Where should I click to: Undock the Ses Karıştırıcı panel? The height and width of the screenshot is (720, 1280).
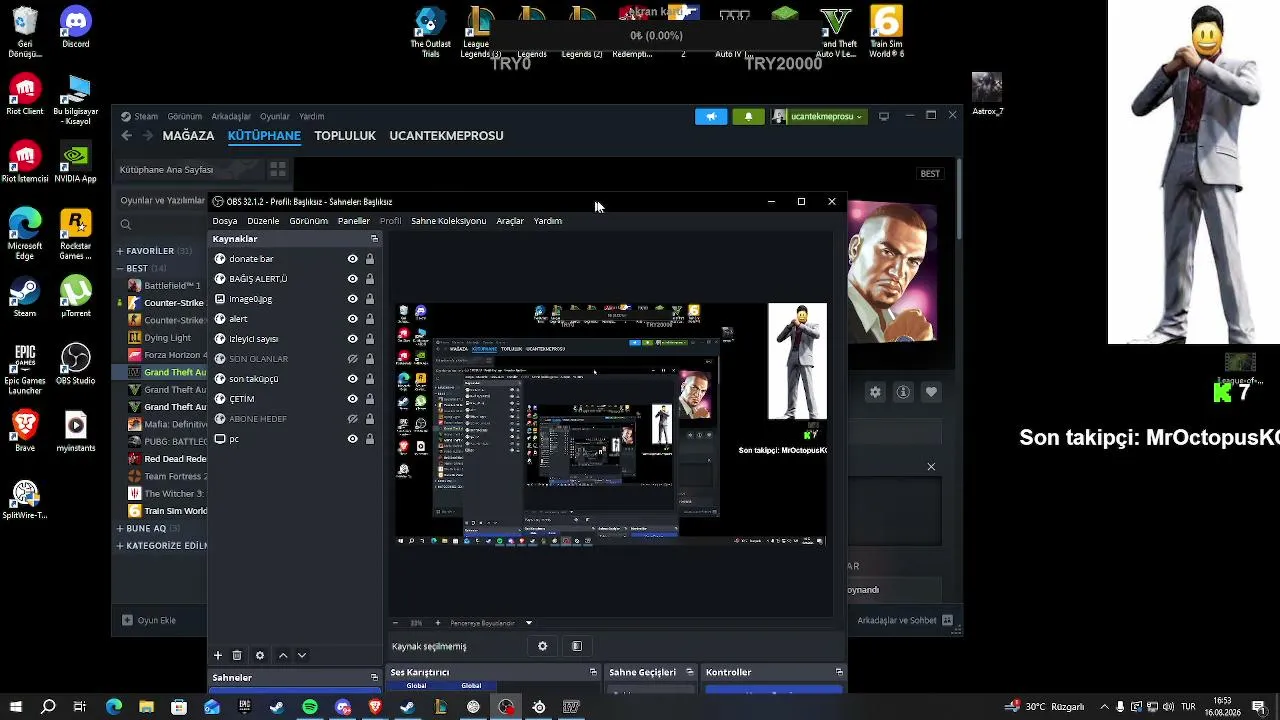coord(593,672)
